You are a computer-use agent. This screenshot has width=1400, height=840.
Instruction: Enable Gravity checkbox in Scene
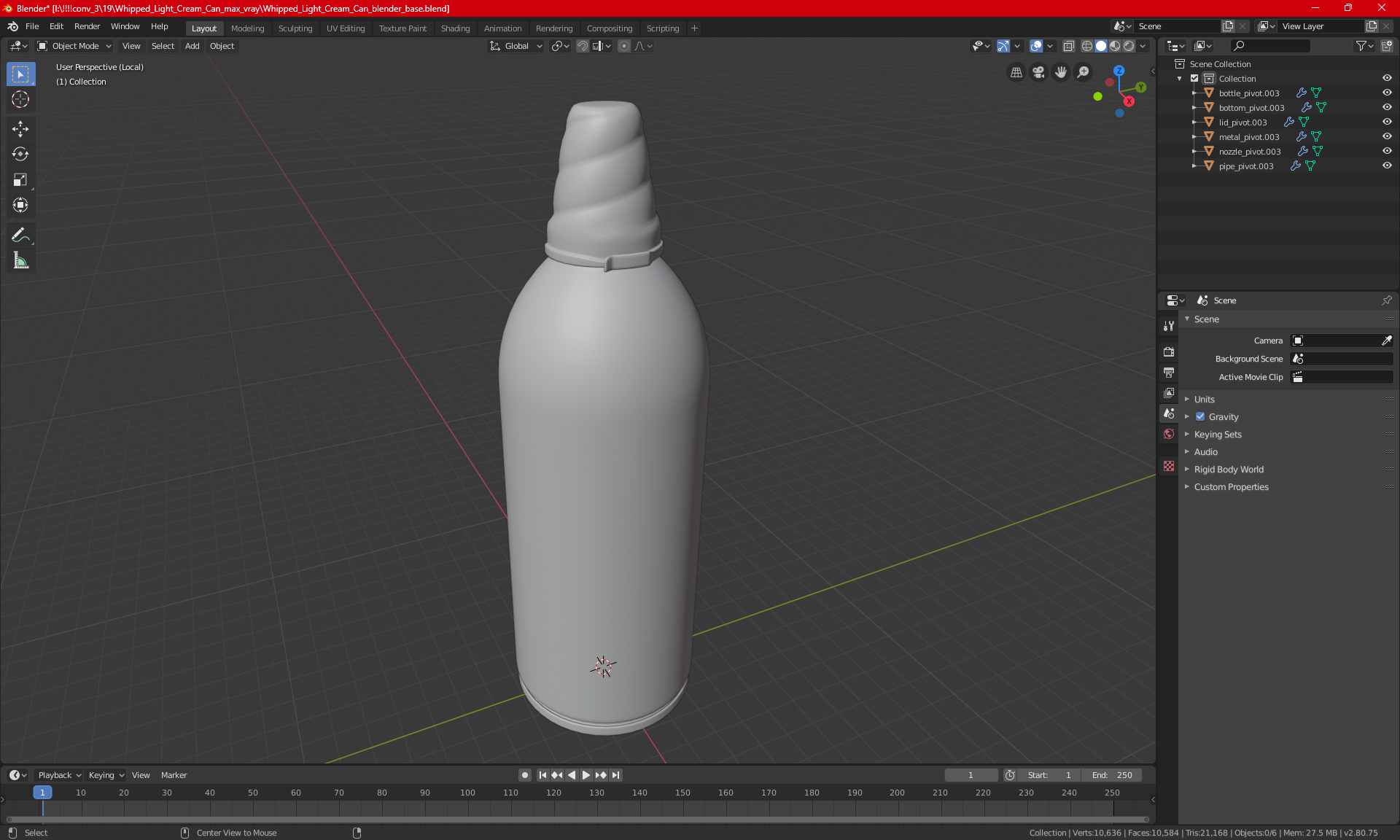click(x=1200, y=416)
